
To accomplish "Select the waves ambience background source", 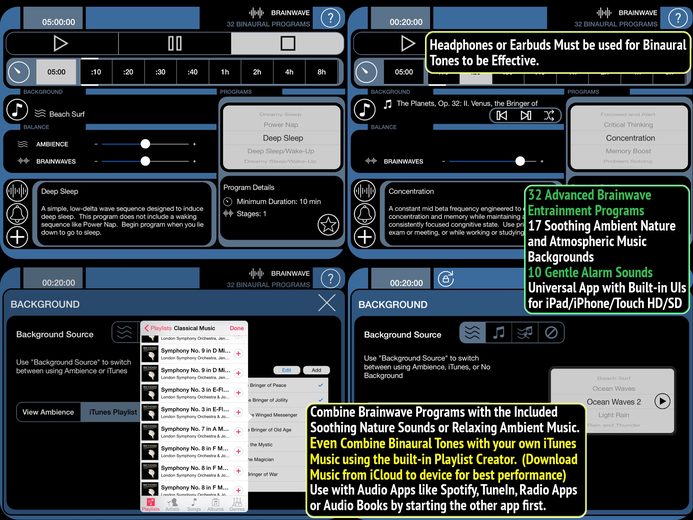I will tap(472, 333).
